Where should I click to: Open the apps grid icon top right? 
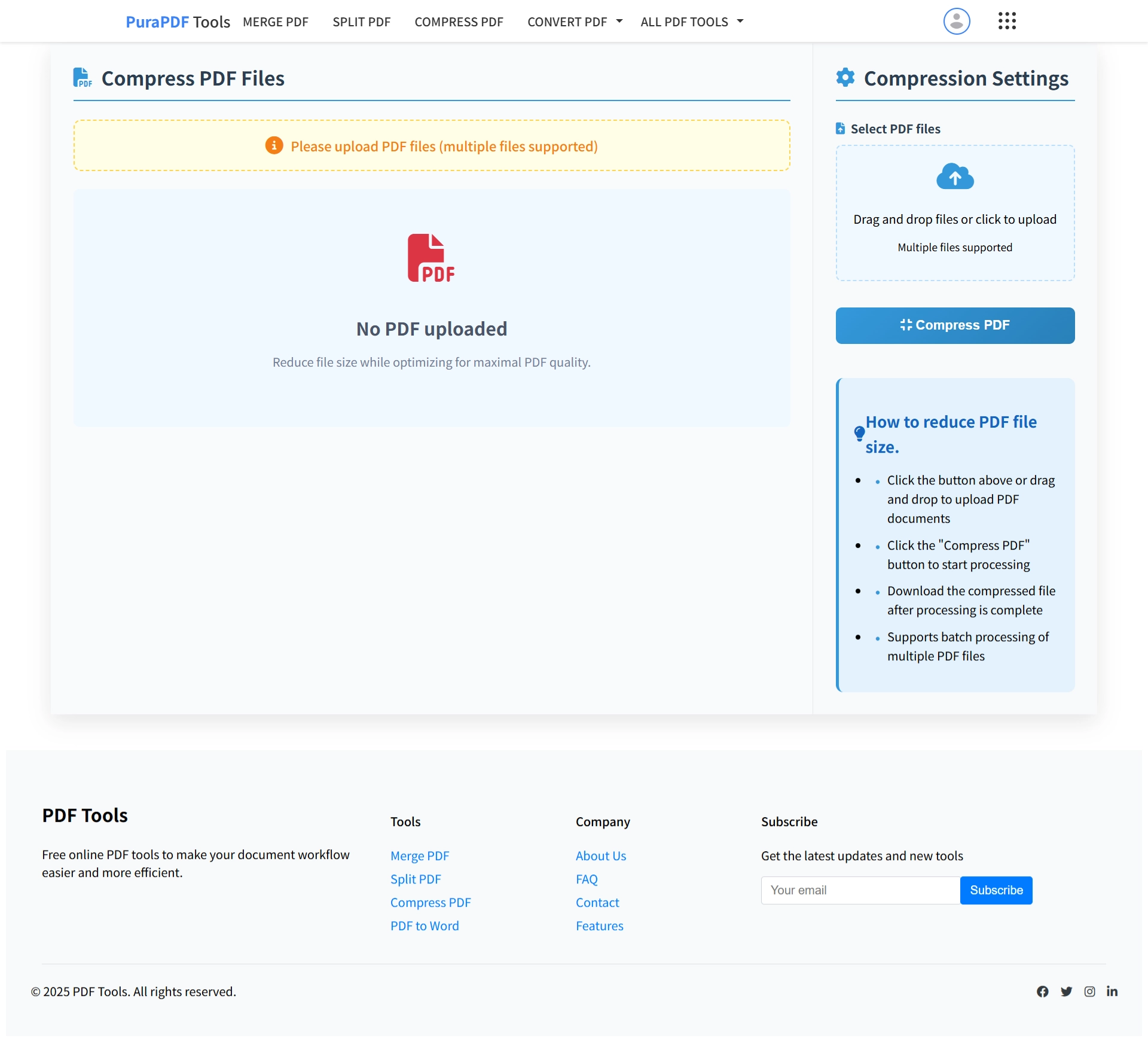click(1007, 21)
